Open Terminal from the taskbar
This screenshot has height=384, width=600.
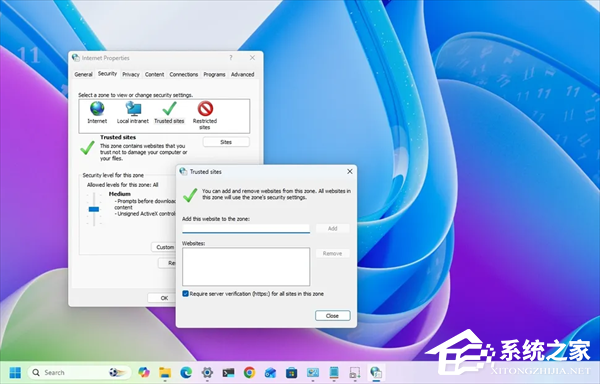[x=228, y=372]
